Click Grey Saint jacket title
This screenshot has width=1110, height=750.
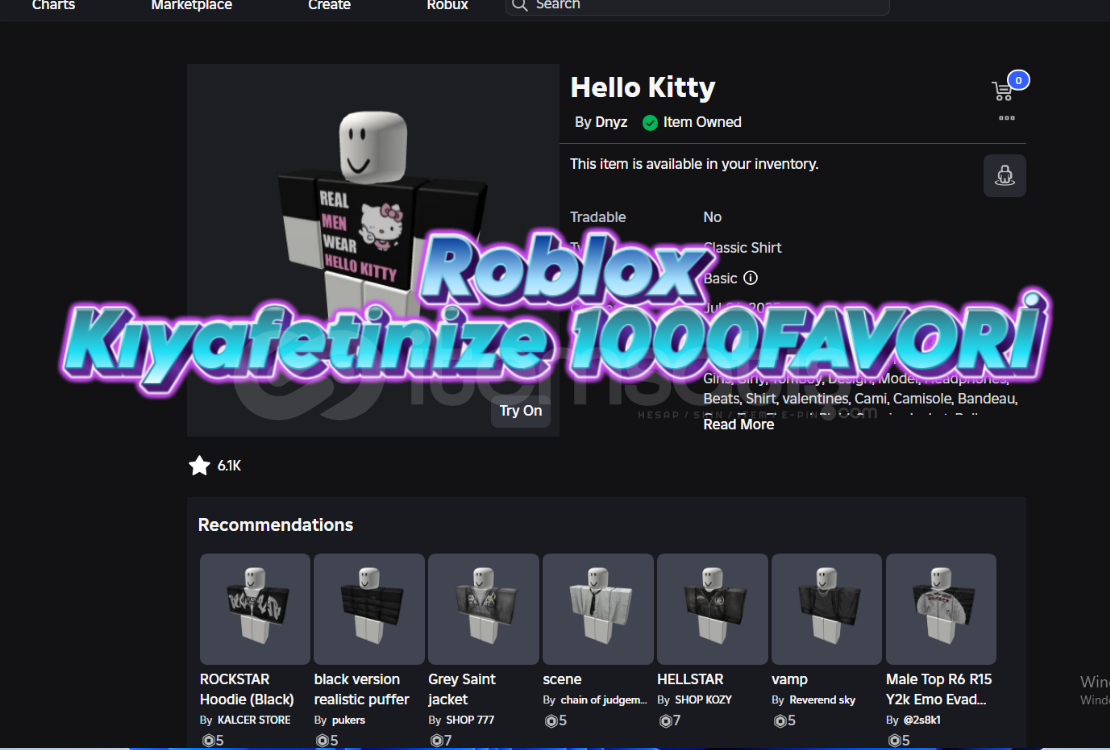(x=462, y=689)
